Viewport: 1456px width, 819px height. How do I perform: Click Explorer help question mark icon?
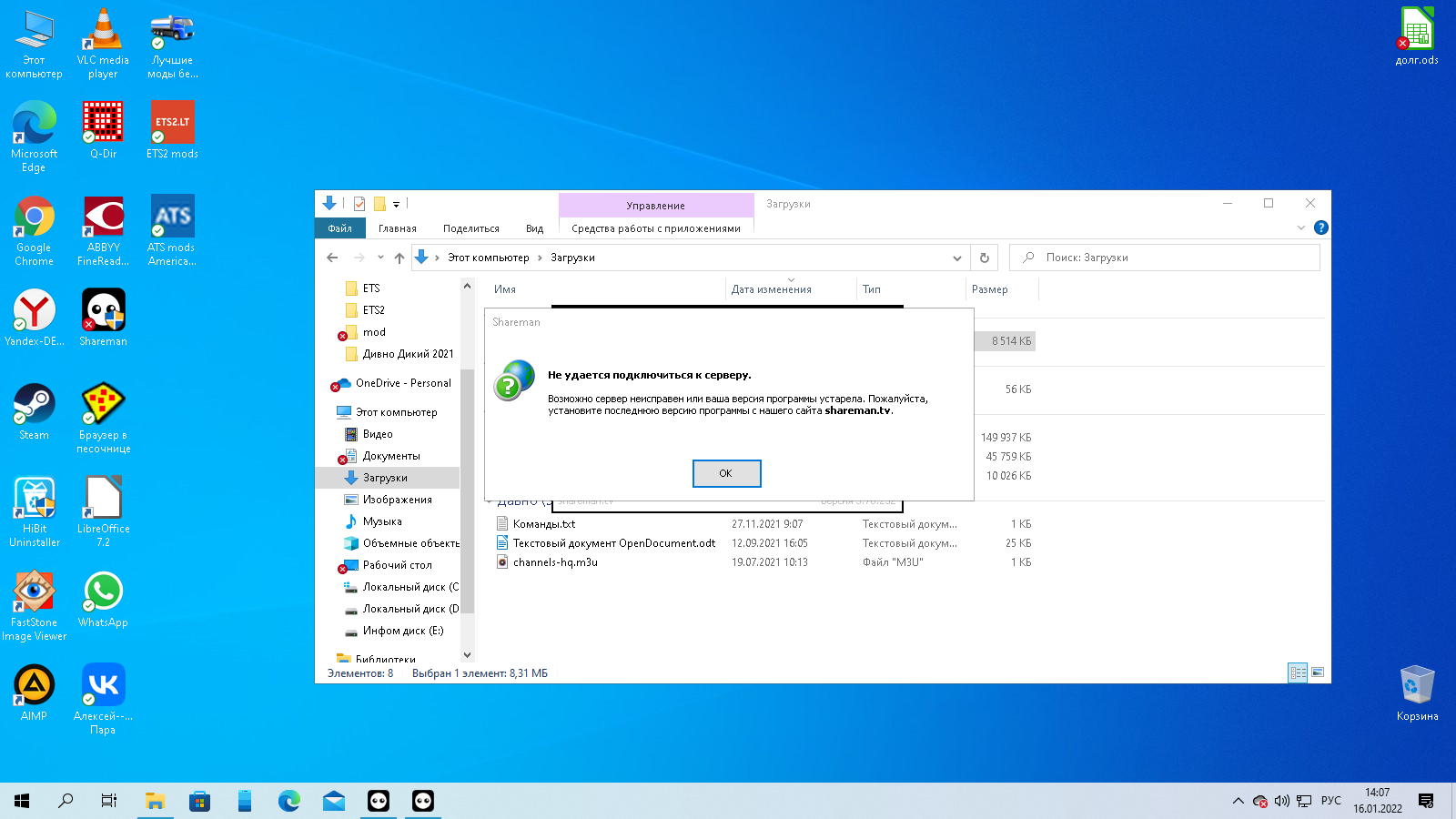point(1321,227)
